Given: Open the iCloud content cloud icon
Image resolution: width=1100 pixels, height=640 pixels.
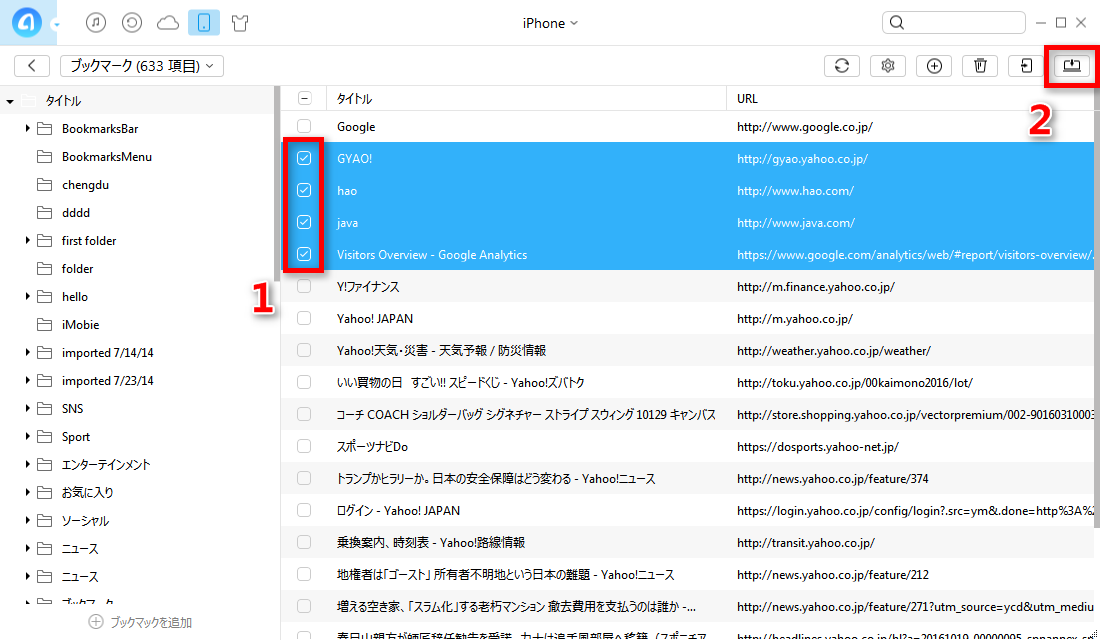Looking at the screenshot, I should [x=168, y=23].
